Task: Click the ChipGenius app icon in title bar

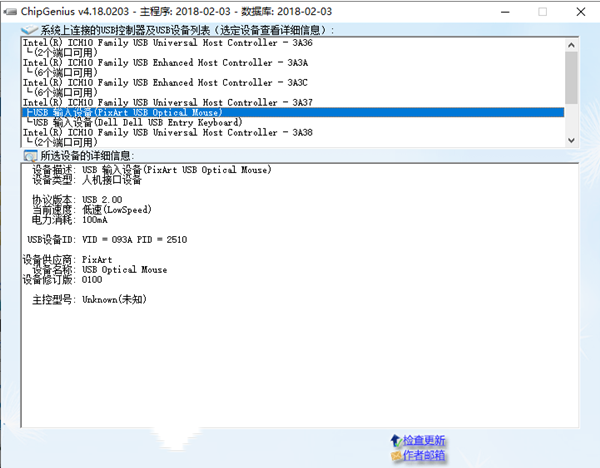Action: (x=10, y=12)
